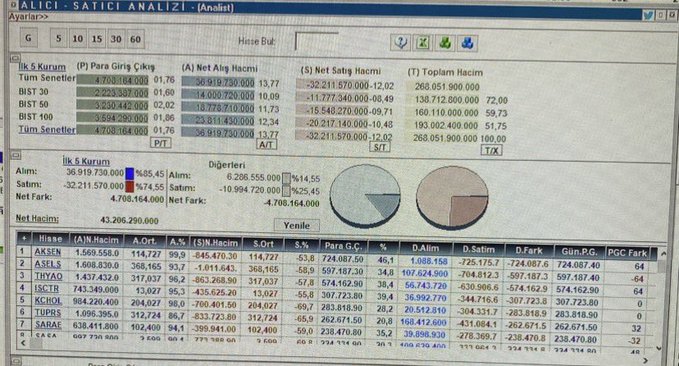The width and height of the screenshot is (679, 366).
Task: Click the plus header cell of the table
Action: click(24, 238)
